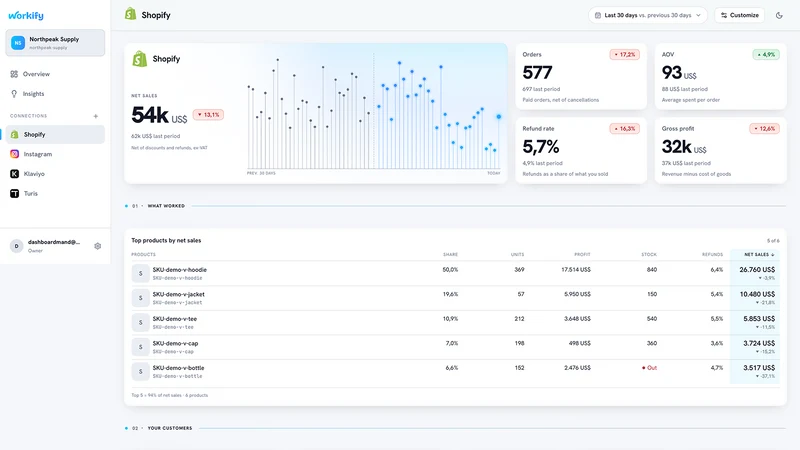Click the SKU-demo-v-bottle thumbnail icon

click(x=140, y=371)
